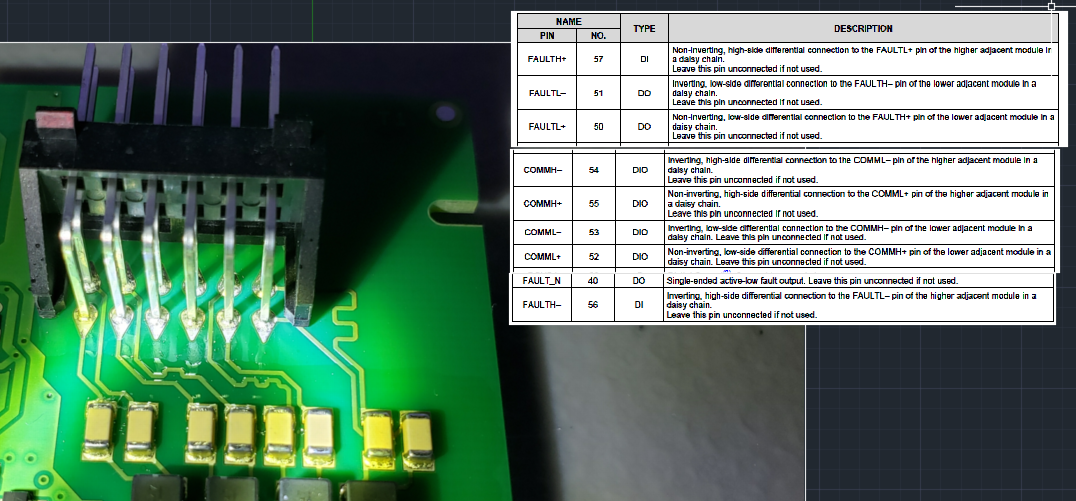This screenshot has width=1076, height=501.
Task: Click pin number 57 in the table
Action: 598,59
